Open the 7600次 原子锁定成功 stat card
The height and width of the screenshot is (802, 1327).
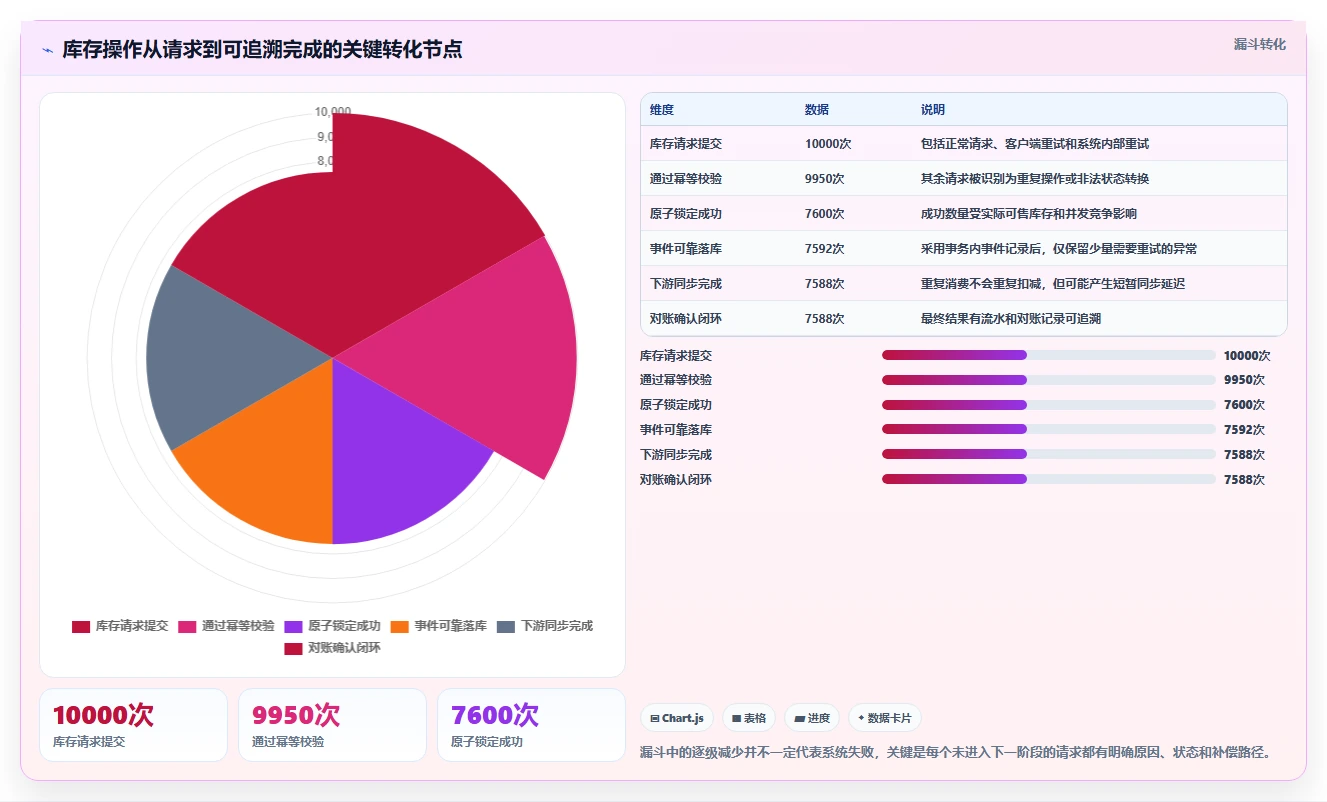[532, 725]
